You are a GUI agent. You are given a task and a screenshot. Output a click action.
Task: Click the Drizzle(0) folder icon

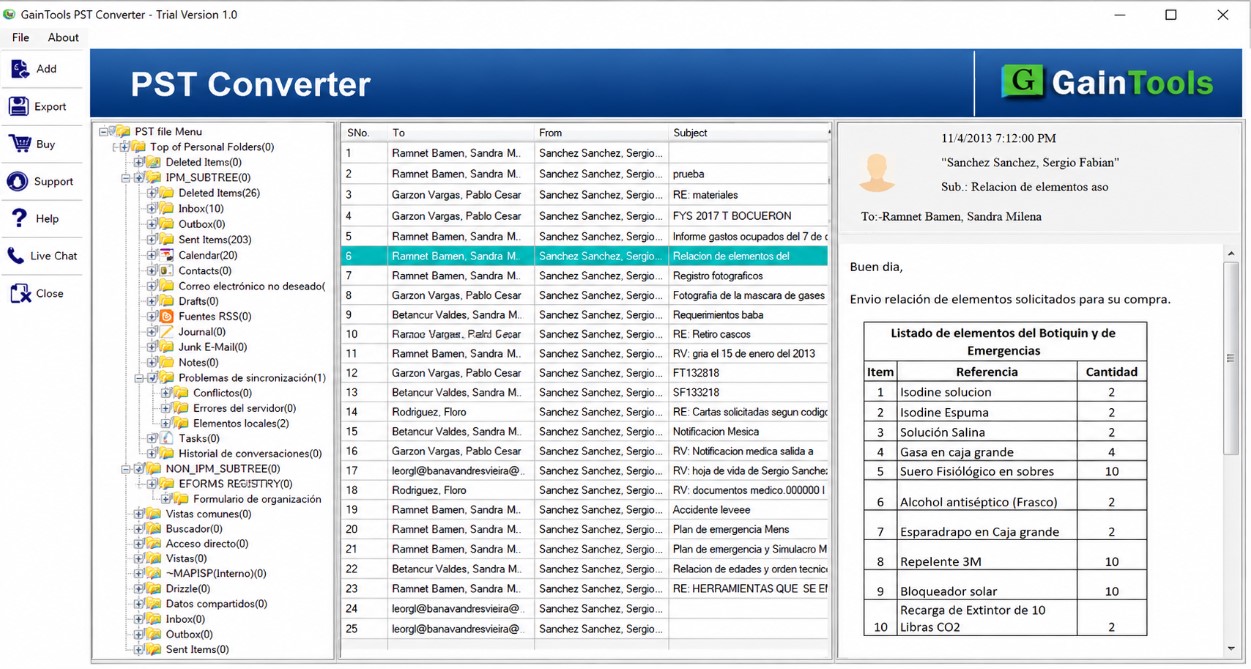[154, 589]
